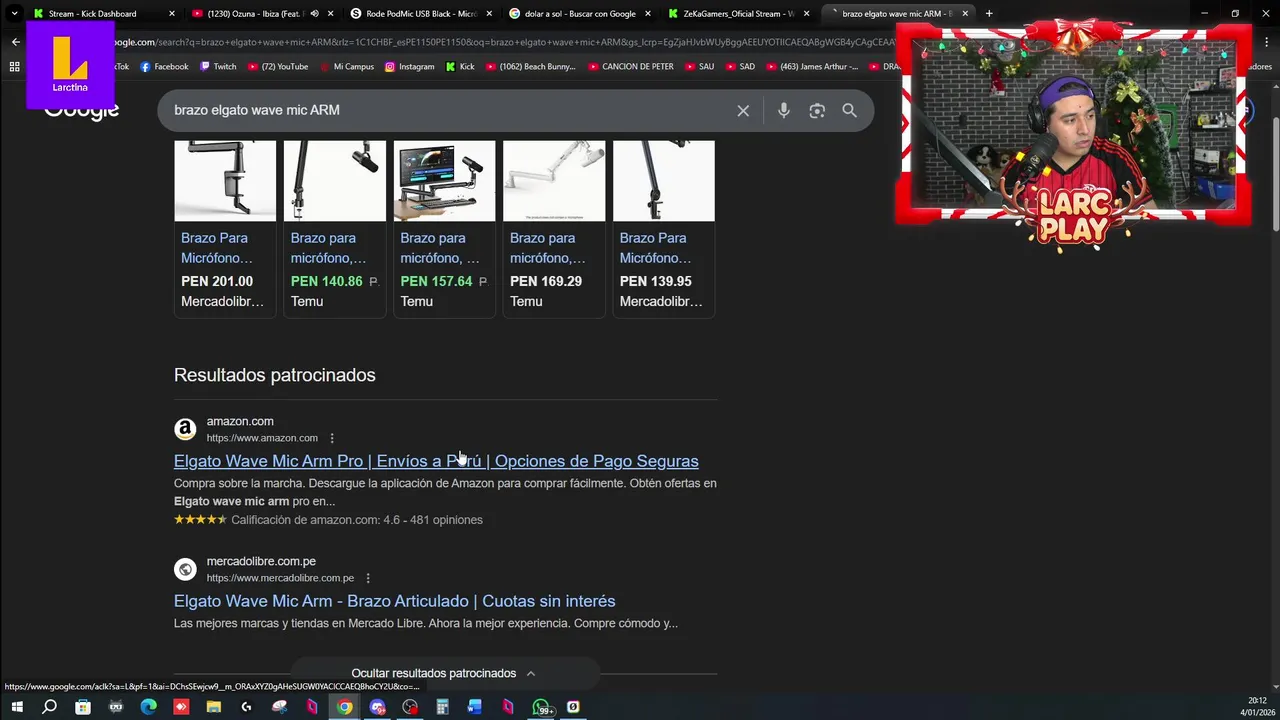Switch to ZeKaGamers_Oficial Stream tab
The image size is (1280, 720).
tap(738, 14)
